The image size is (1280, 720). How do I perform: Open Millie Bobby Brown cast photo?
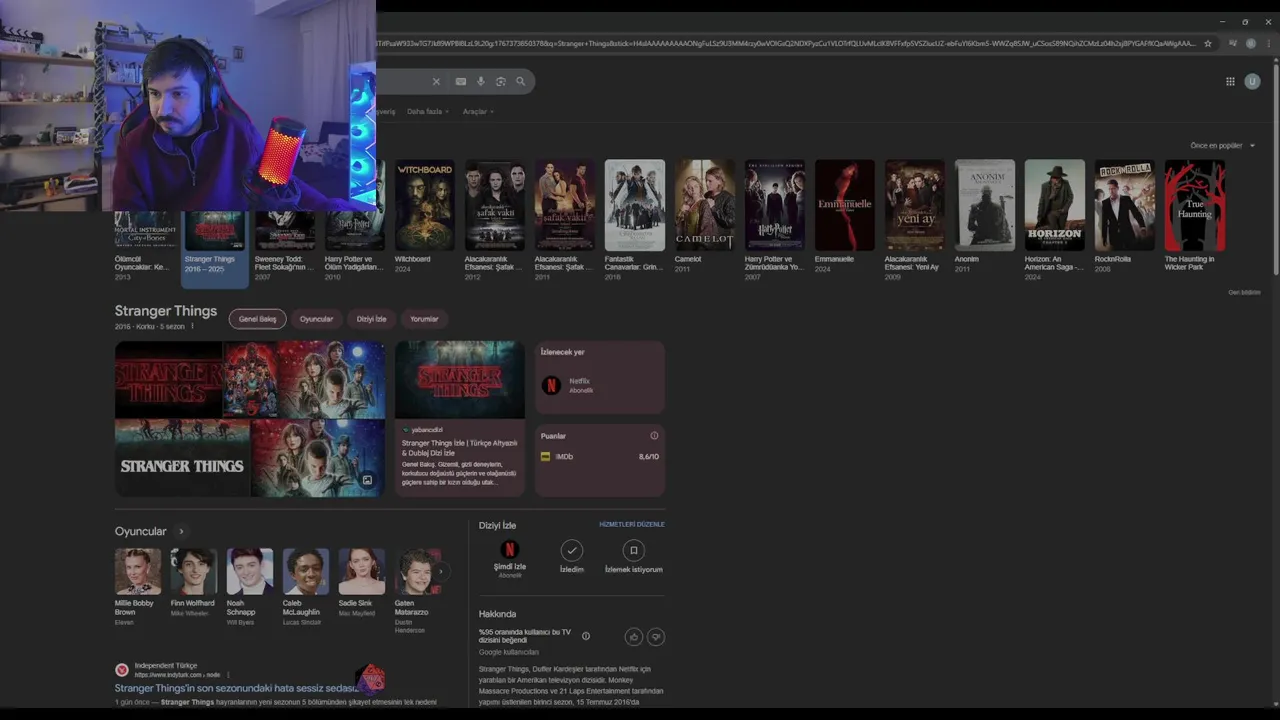pyautogui.click(x=138, y=571)
